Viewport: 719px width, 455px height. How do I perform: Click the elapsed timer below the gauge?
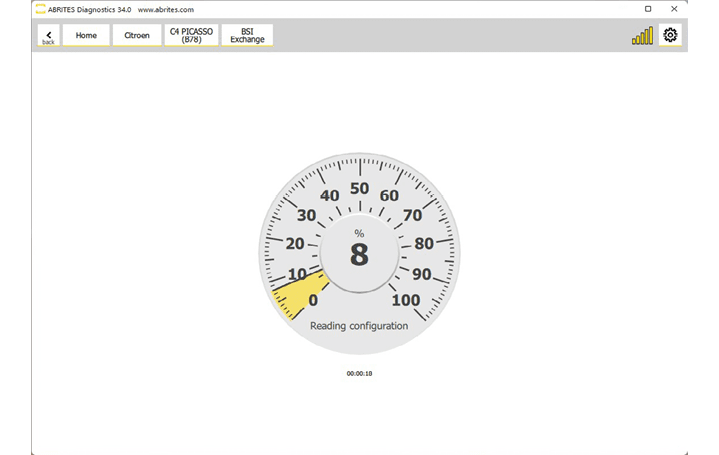click(359, 373)
